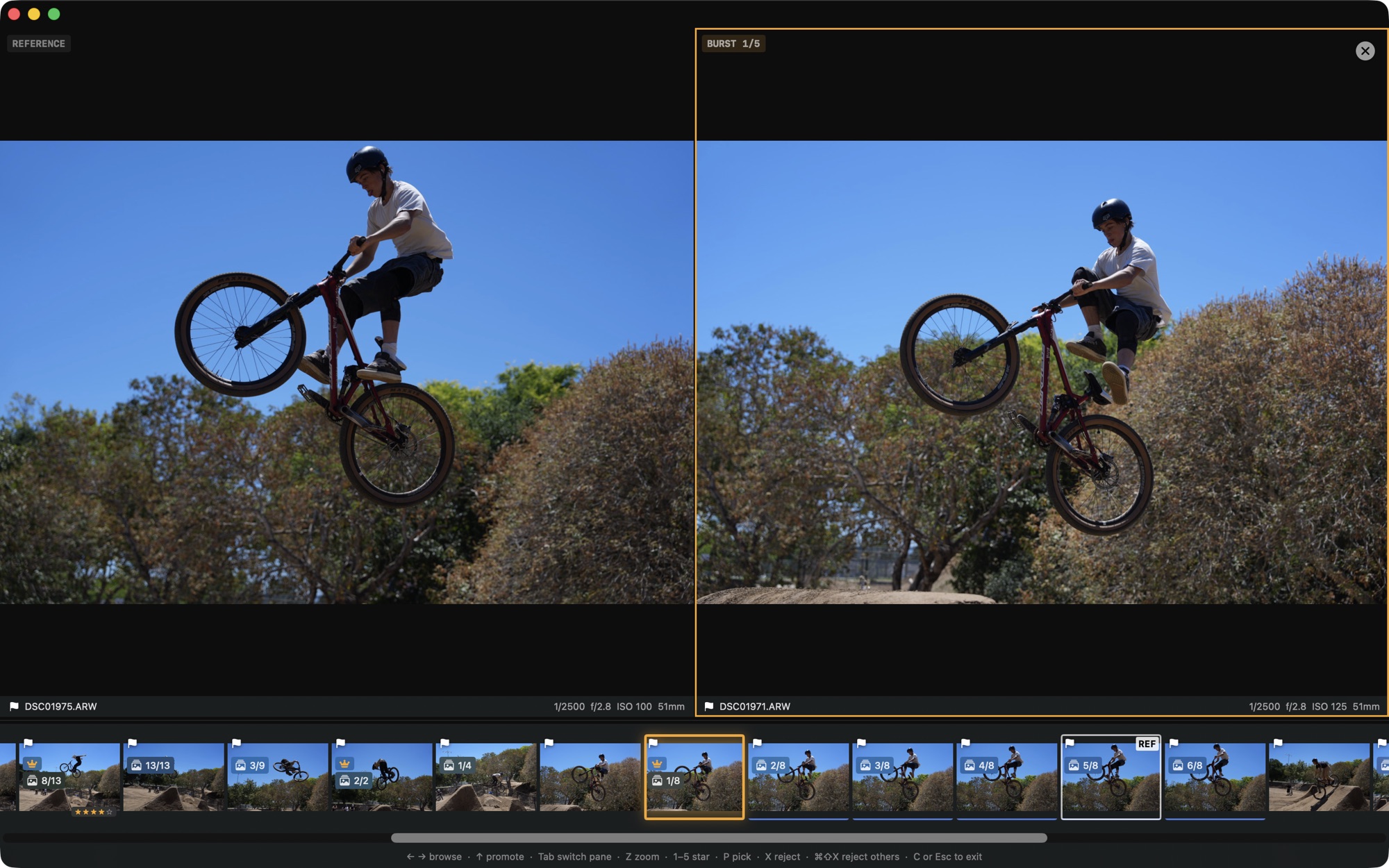Select the 4/8 filmstrip thumbnail

point(1007,777)
